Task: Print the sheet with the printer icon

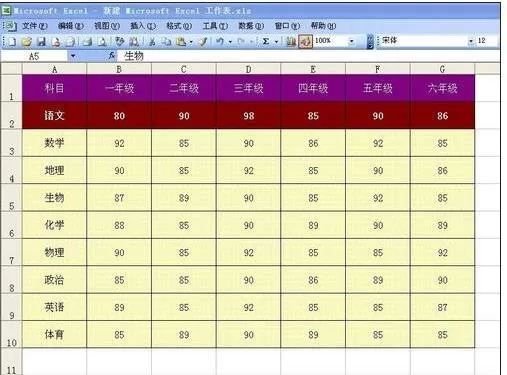Action: coord(88,41)
